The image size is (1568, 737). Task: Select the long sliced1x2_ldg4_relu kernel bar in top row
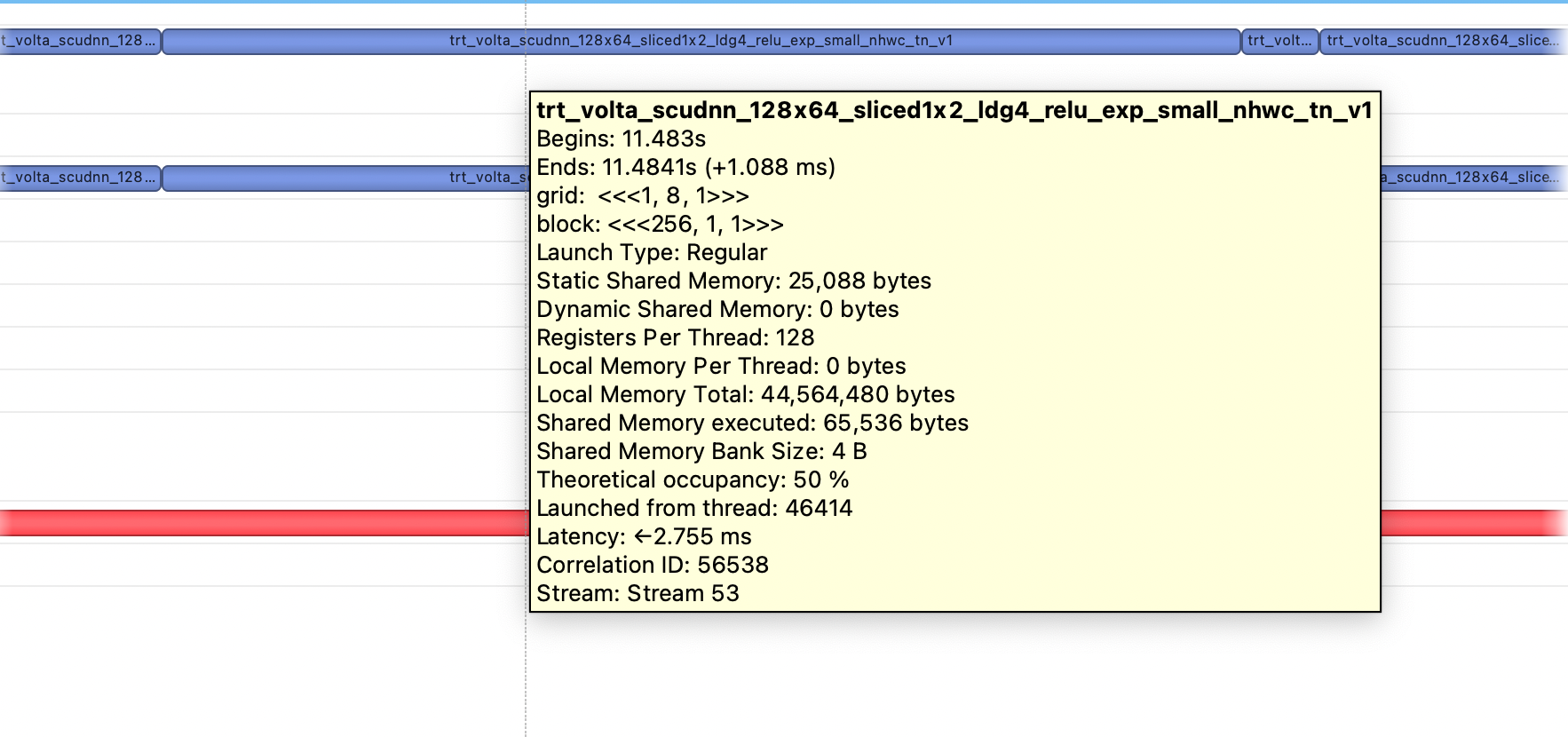701,41
